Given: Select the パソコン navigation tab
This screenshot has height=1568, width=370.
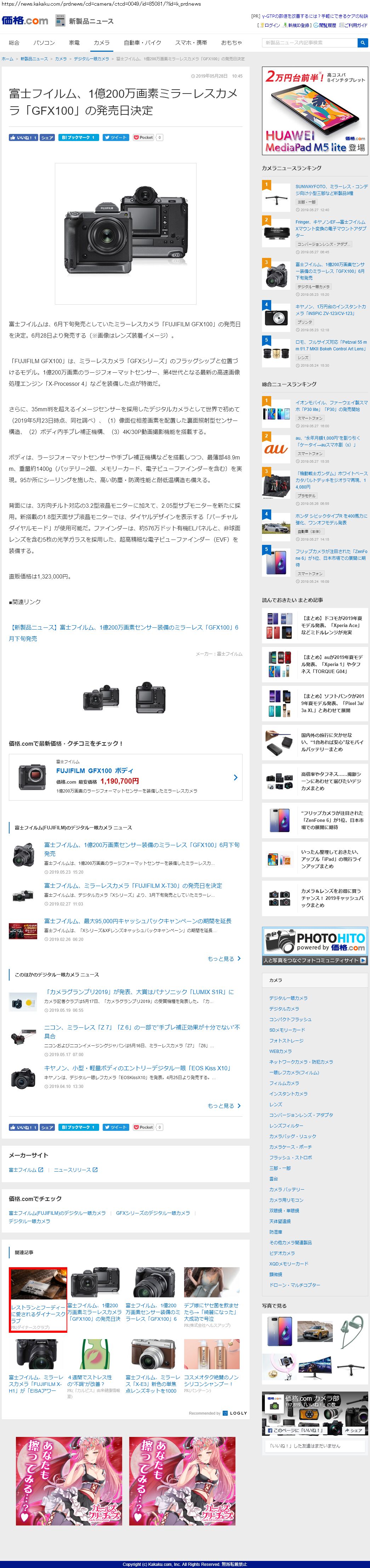Looking at the screenshot, I should point(44,43).
